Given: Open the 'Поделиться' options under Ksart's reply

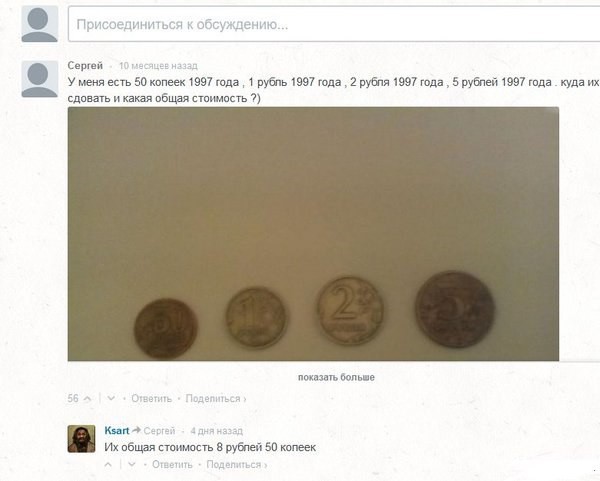Looking at the screenshot, I should tap(236, 465).
